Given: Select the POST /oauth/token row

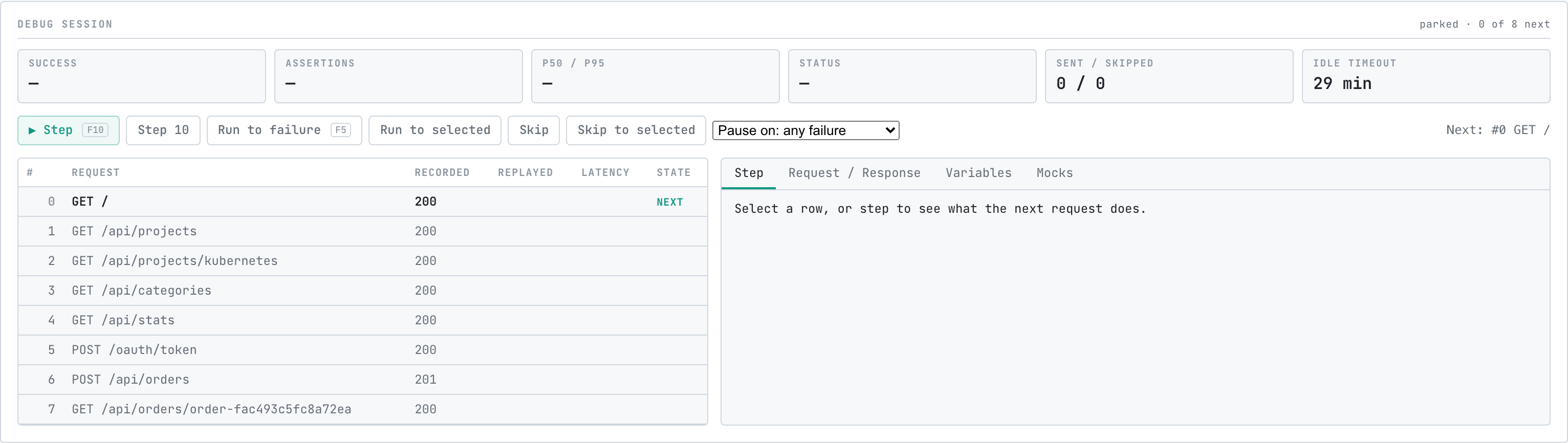Looking at the screenshot, I should coord(363,350).
